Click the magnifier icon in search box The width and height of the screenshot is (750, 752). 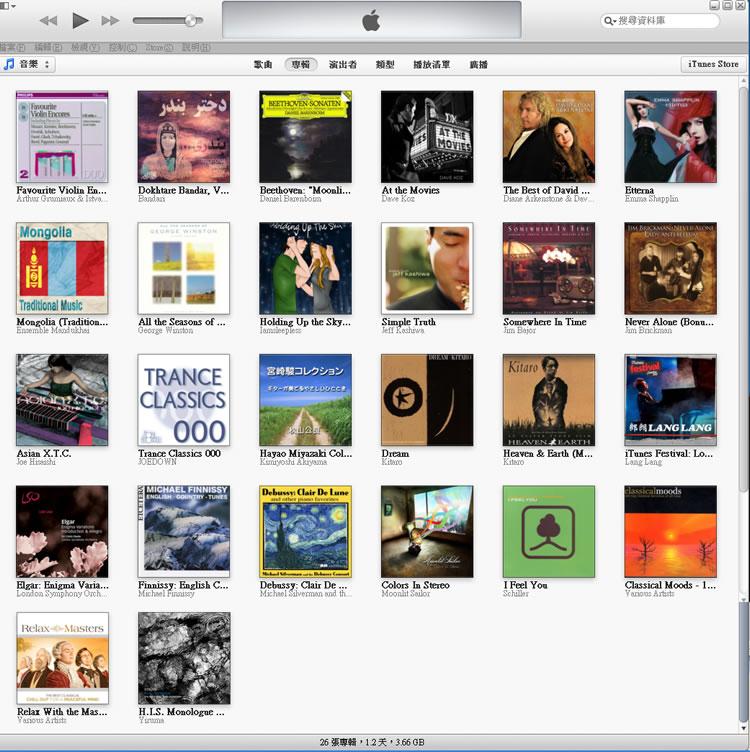[x=609, y=21]
